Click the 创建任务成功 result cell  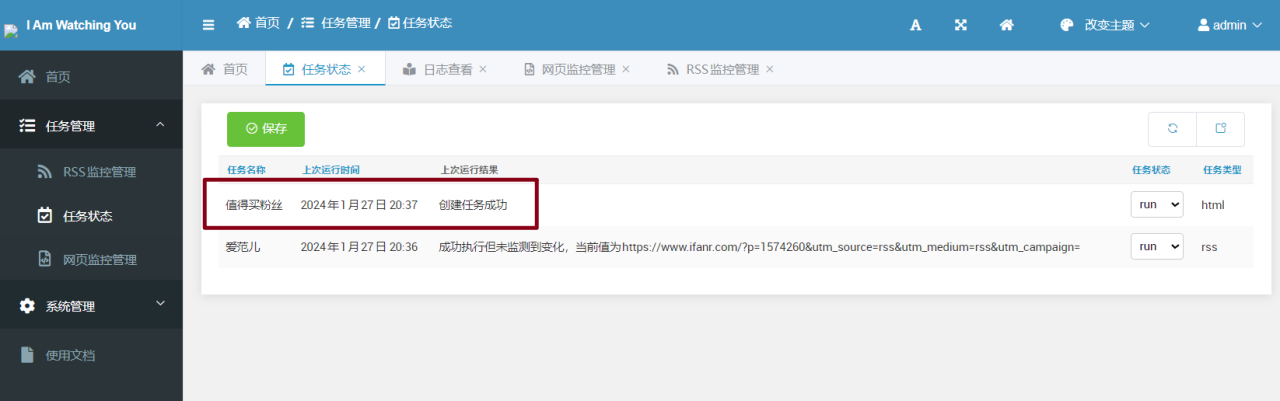click(473, 205)
